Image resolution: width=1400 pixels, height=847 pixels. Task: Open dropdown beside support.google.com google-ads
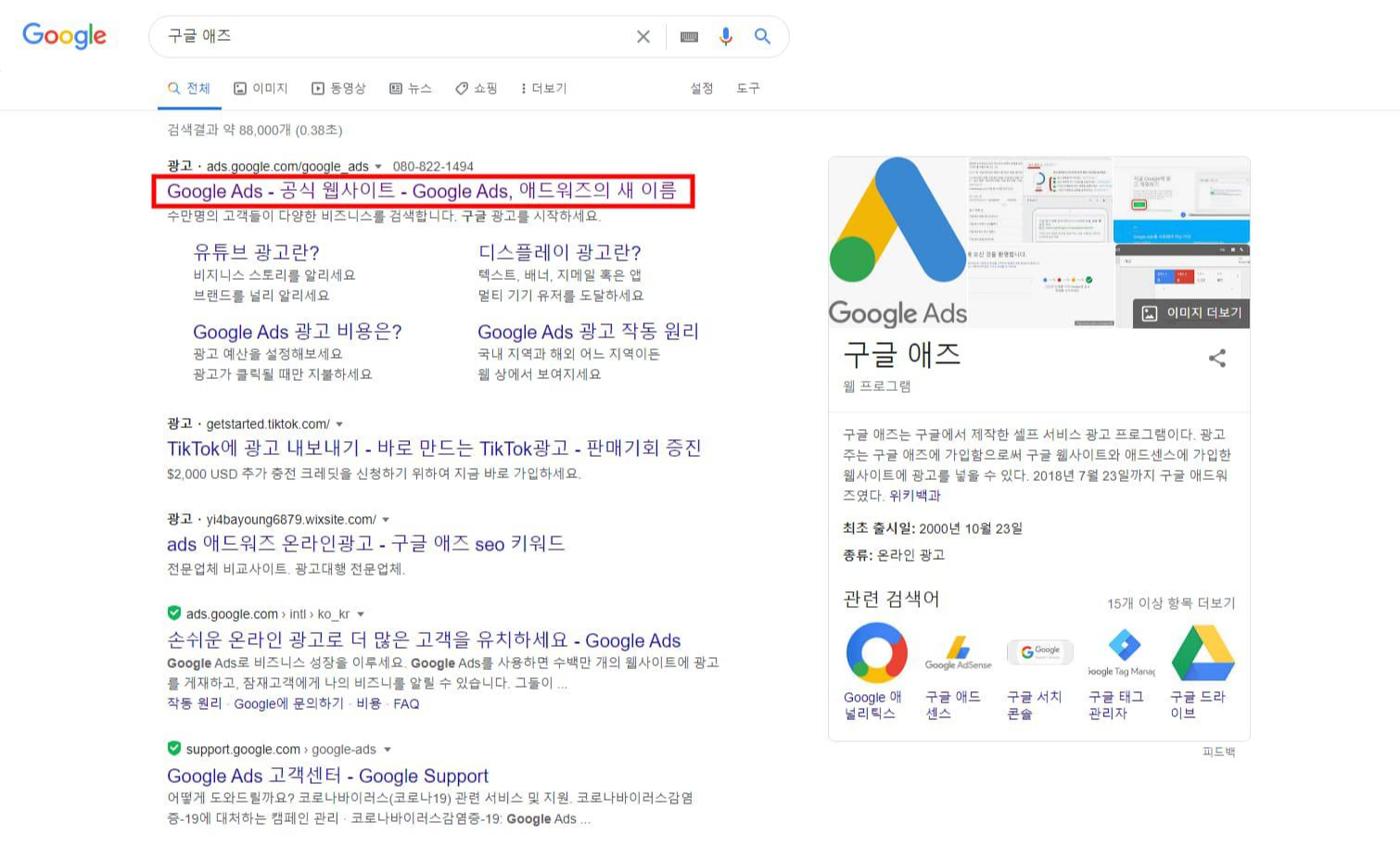[x=388, y=750]
